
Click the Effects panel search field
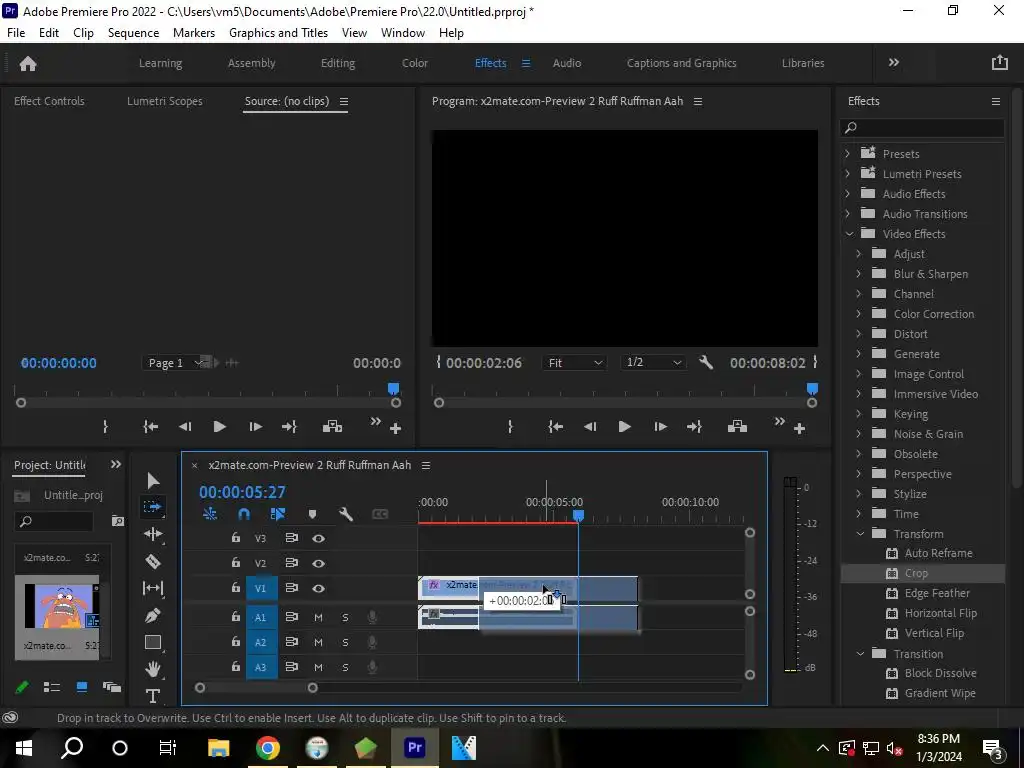[x=922, y=127]
